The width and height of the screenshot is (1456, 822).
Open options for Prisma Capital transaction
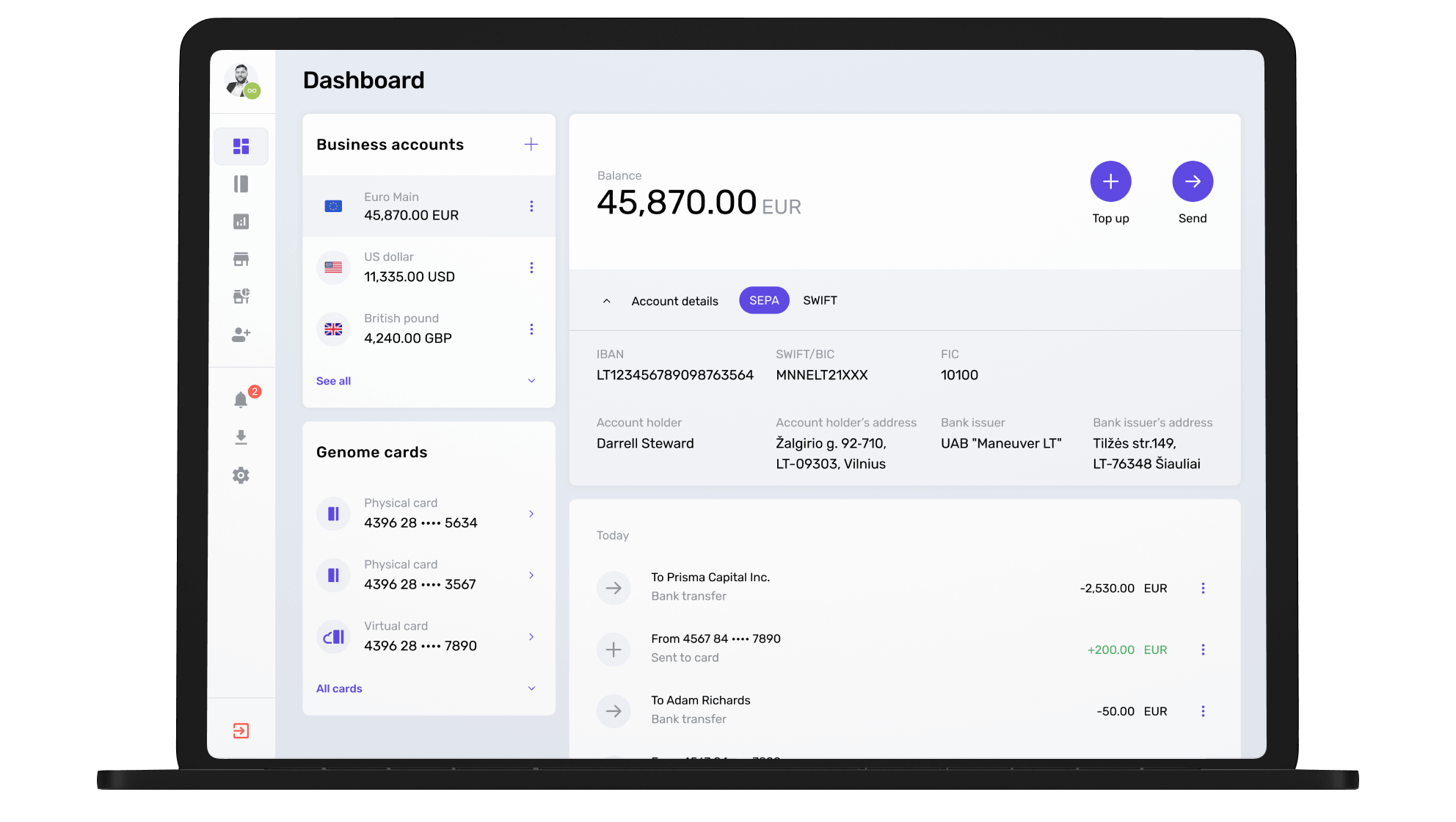(1203, 588)
